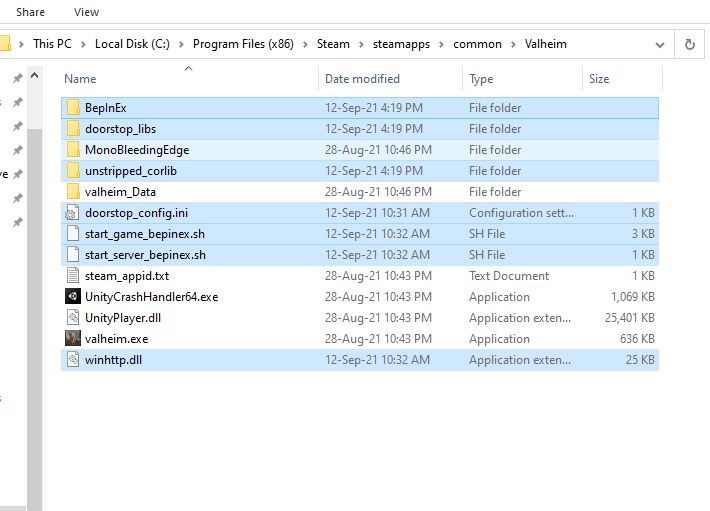Expand the chevron after steamapps in path
The image size is (710, 511).
pyautogui.click(x=441, y=44)
